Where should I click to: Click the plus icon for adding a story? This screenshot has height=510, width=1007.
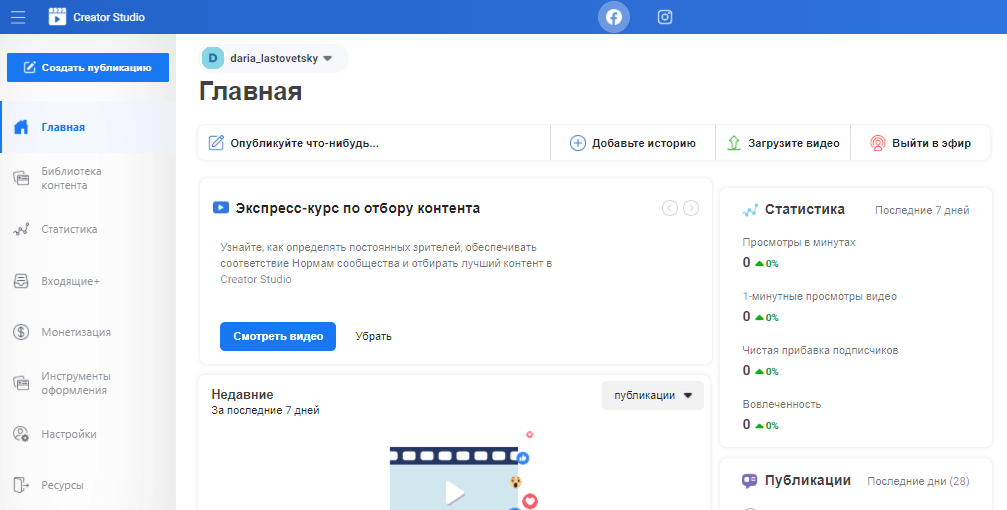577,143
